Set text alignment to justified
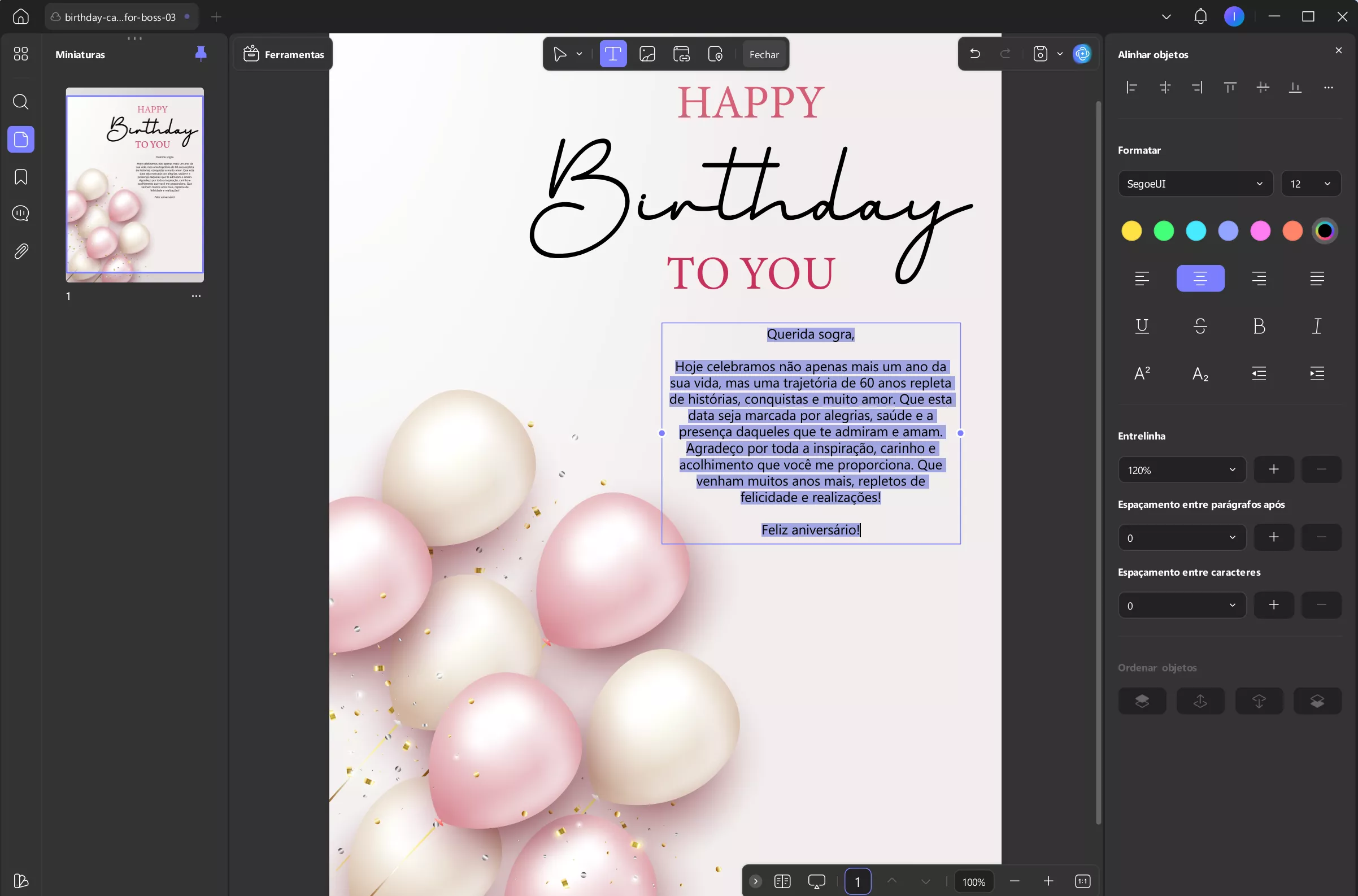This screenshot has height=896, width=1358. tap(1317, 279)
